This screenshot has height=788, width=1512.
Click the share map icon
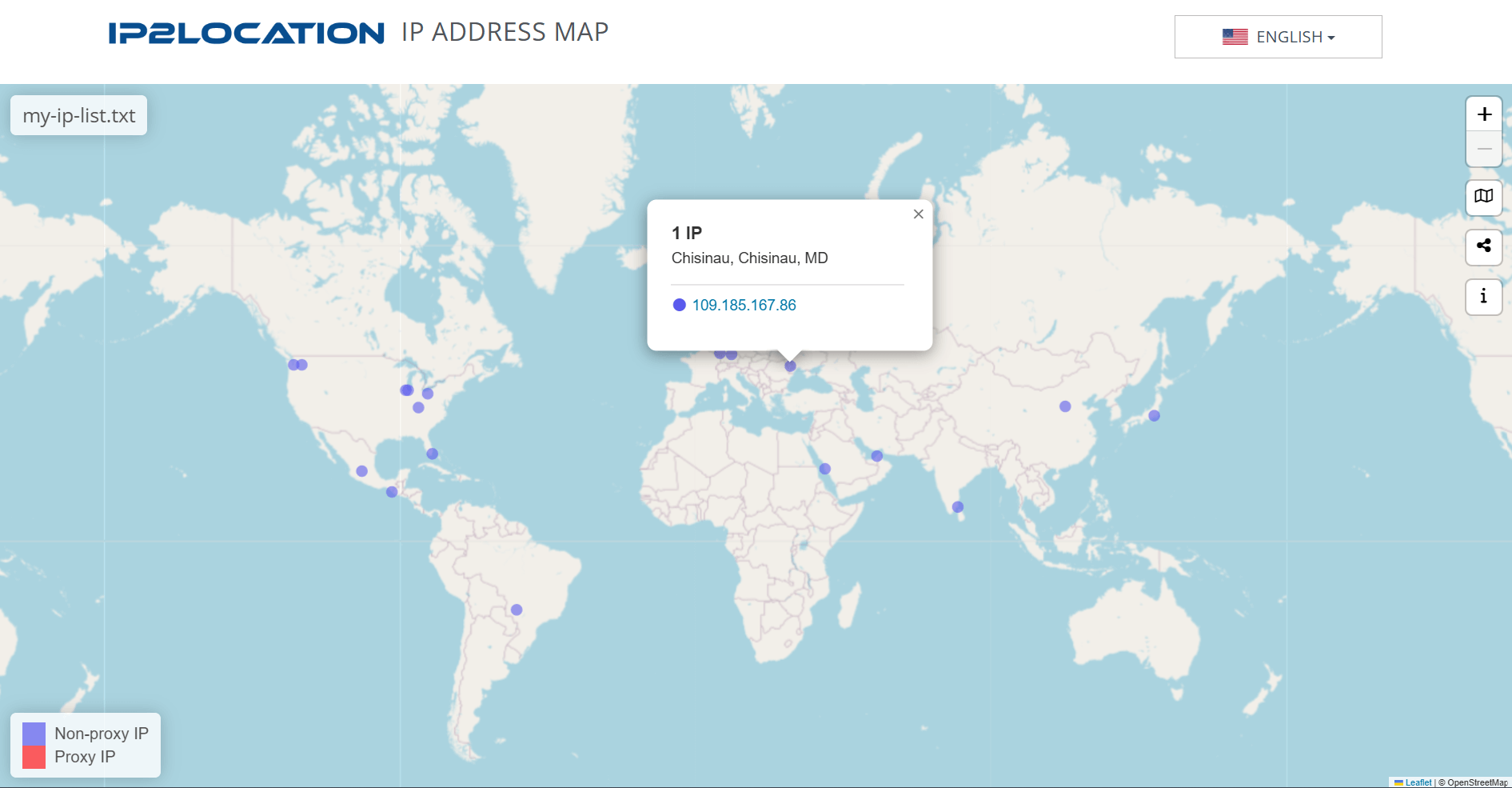(1484, 246)
